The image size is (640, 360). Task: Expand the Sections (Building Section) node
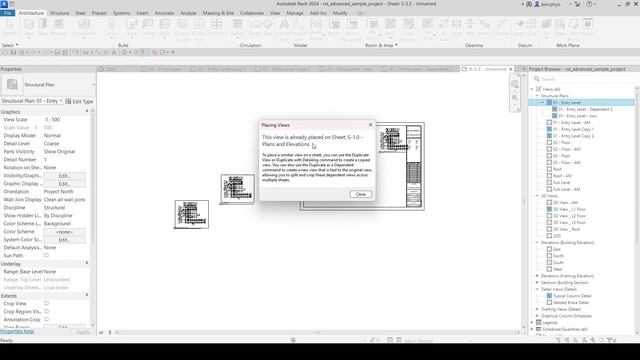tap(537, 282)
